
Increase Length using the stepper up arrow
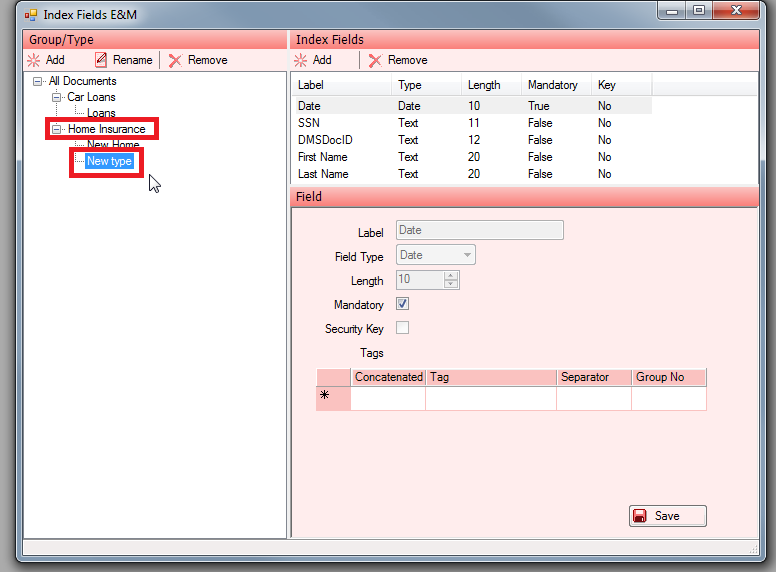(x=451, y=276)
